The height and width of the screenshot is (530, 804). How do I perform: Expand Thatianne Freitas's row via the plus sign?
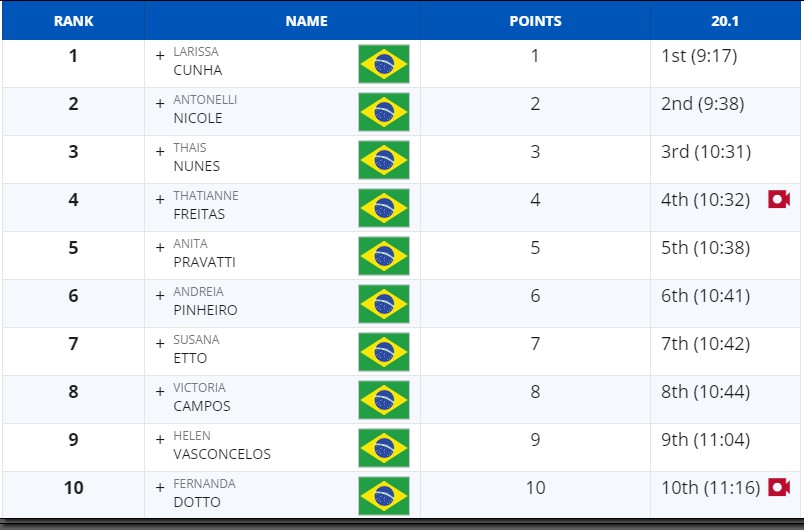160,199
